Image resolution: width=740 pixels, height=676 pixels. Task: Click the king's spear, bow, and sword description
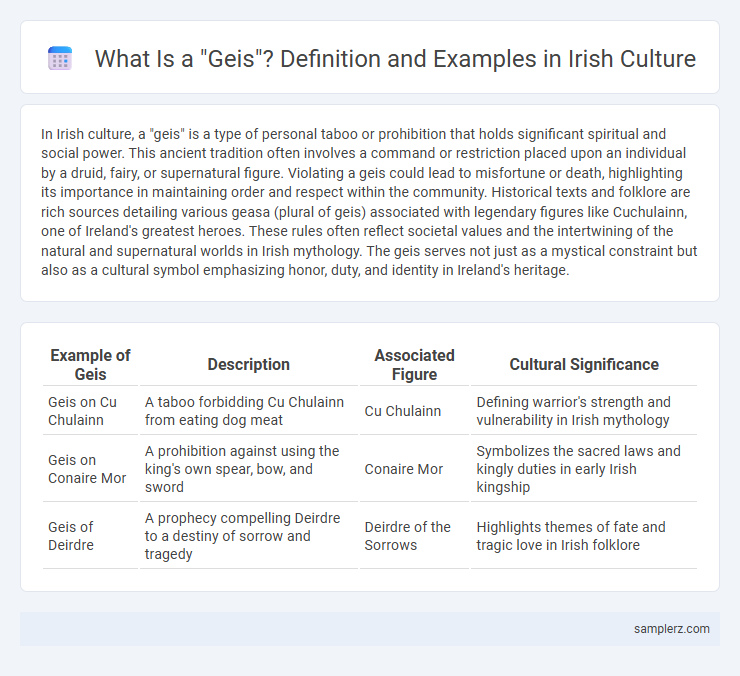click(248, 469)
